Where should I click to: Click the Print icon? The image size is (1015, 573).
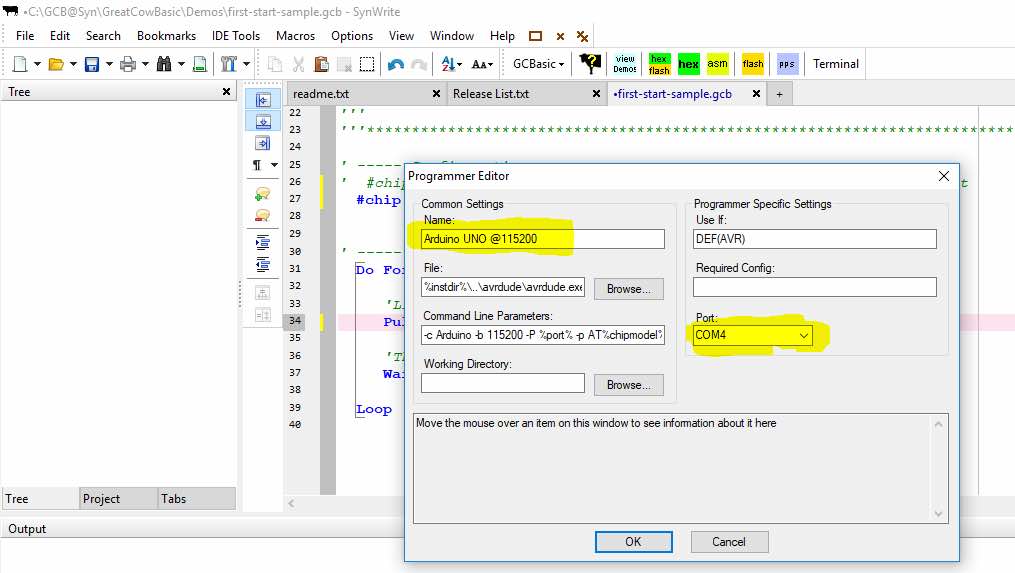click(128, 63)
